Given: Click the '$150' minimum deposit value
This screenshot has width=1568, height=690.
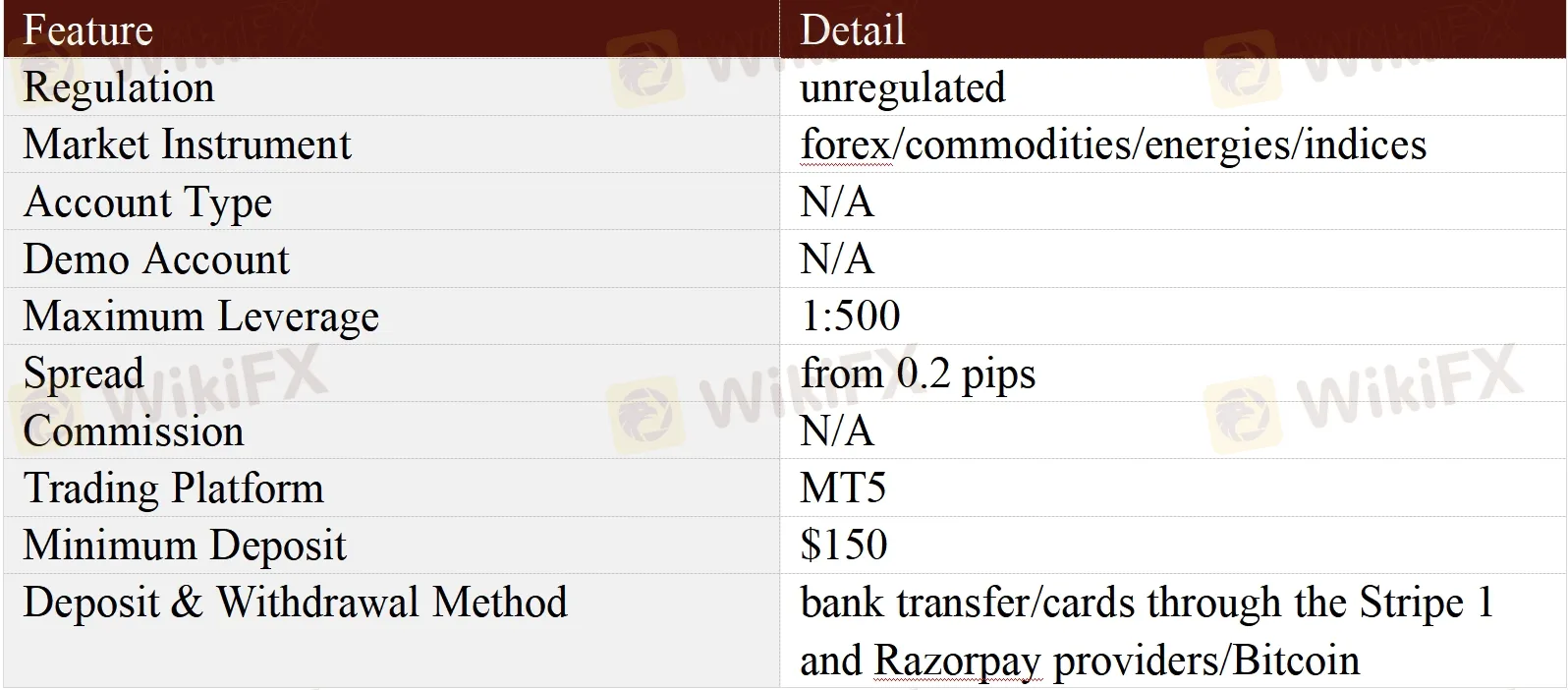Looking at the screenshot, I should coord(843,546).
